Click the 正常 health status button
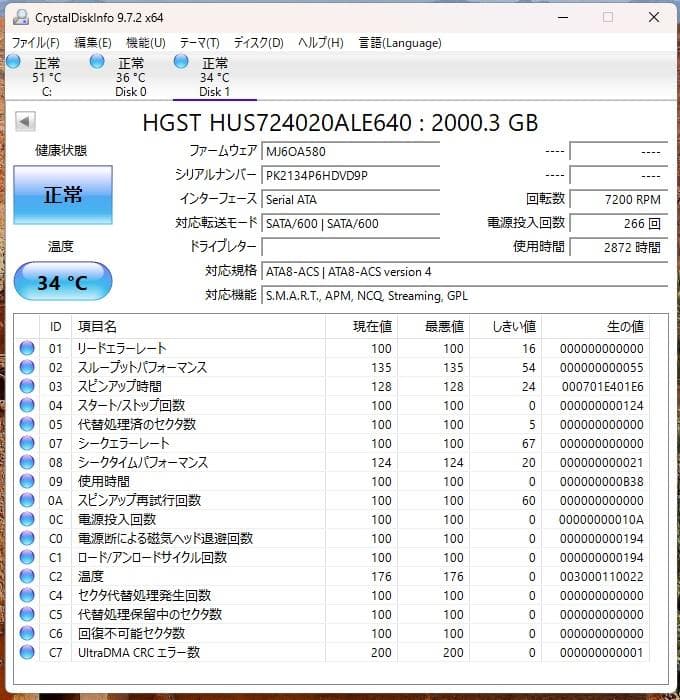The width and height of the screenshot is (680, 700). click(x=63, y=195)
